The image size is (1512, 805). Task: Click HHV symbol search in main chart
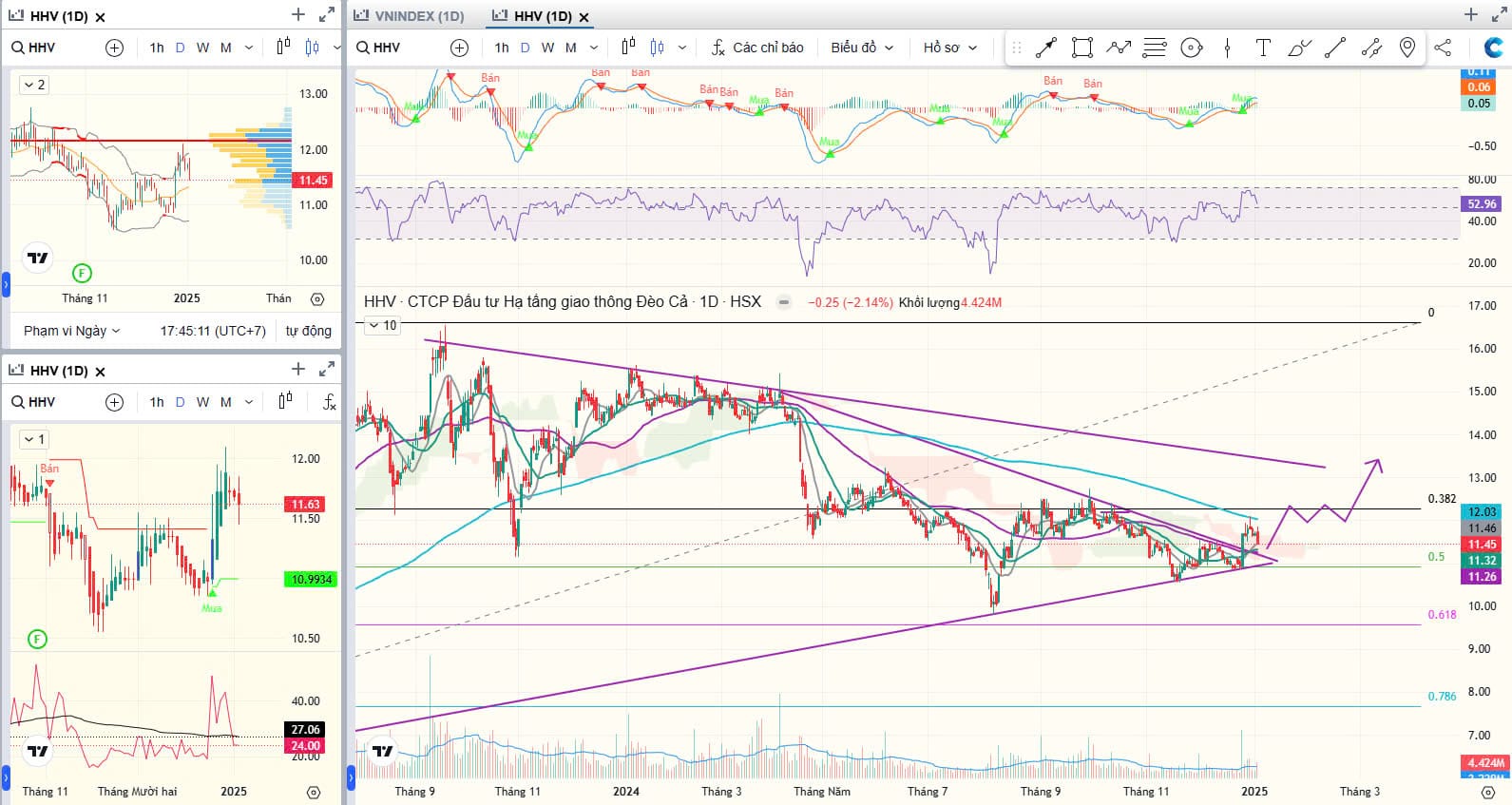pyautogui.click(x=378, y=48)
